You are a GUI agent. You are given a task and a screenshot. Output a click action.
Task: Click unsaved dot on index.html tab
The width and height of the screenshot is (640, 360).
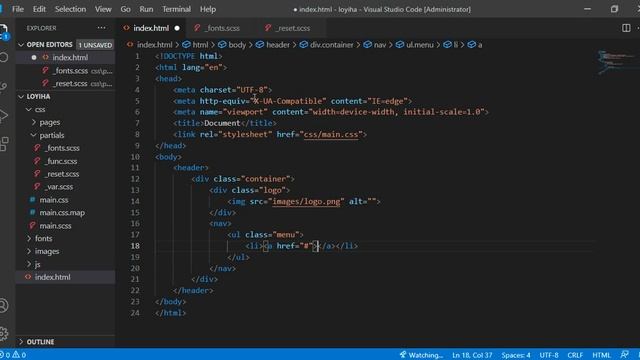tap(177, 28)
